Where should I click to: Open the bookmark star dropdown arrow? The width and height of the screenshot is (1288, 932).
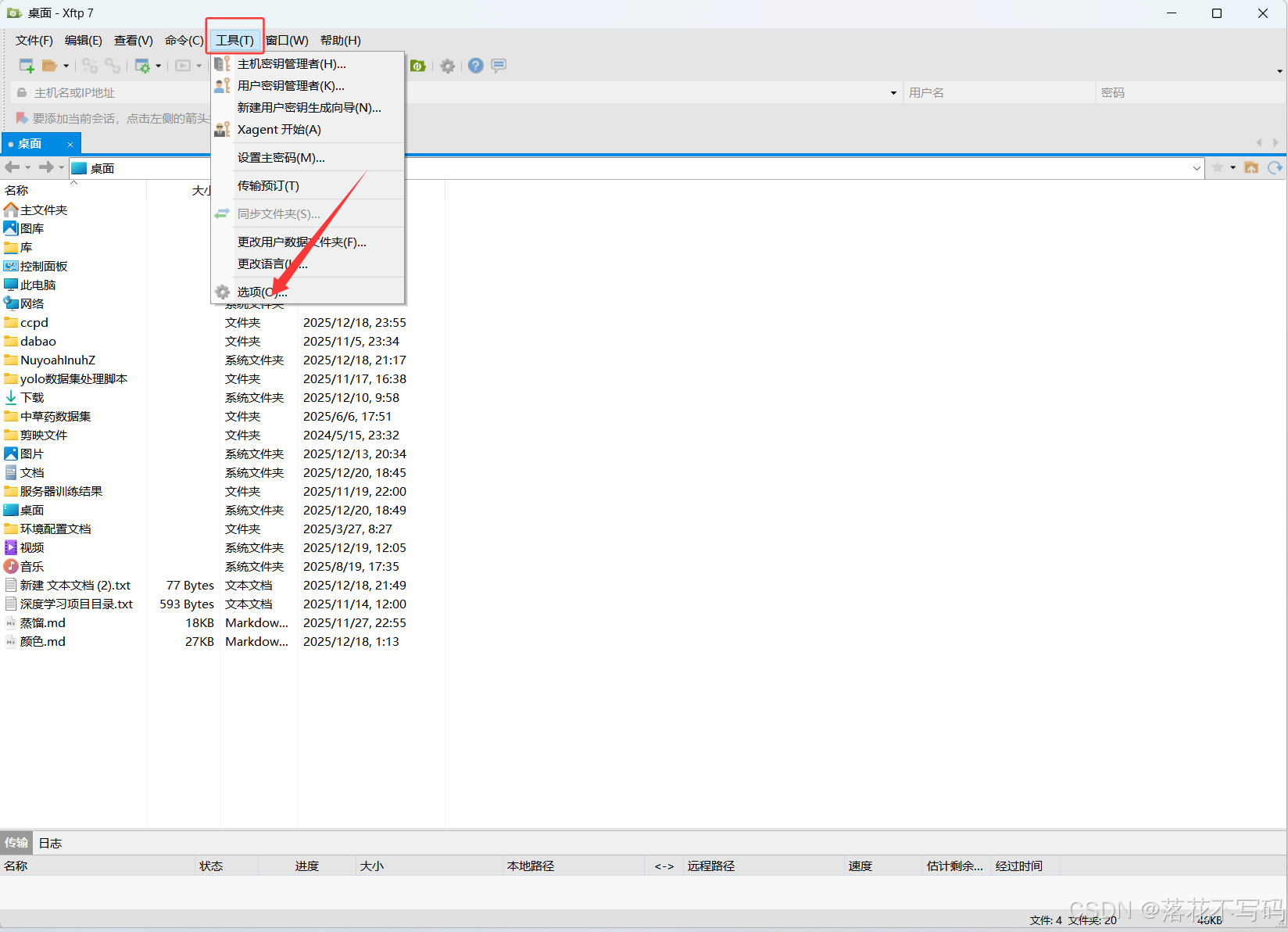click(1233, 167)
